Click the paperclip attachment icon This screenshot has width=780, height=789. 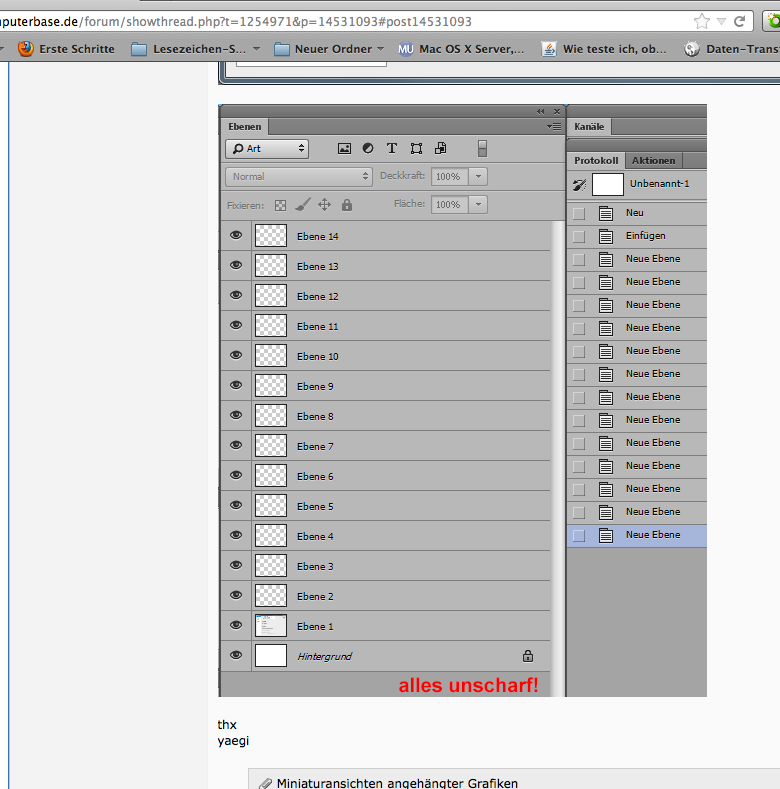pyautogui.click(x=265, y=783)
